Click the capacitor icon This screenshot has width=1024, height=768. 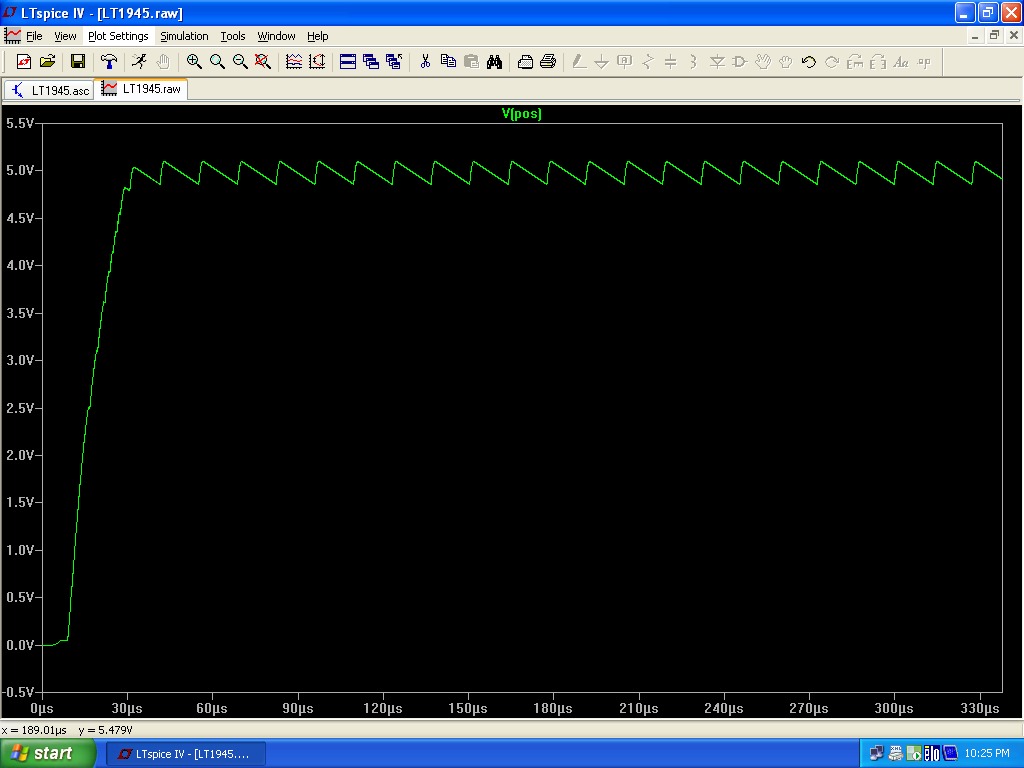pyautogui.click(x=670, y=61)
